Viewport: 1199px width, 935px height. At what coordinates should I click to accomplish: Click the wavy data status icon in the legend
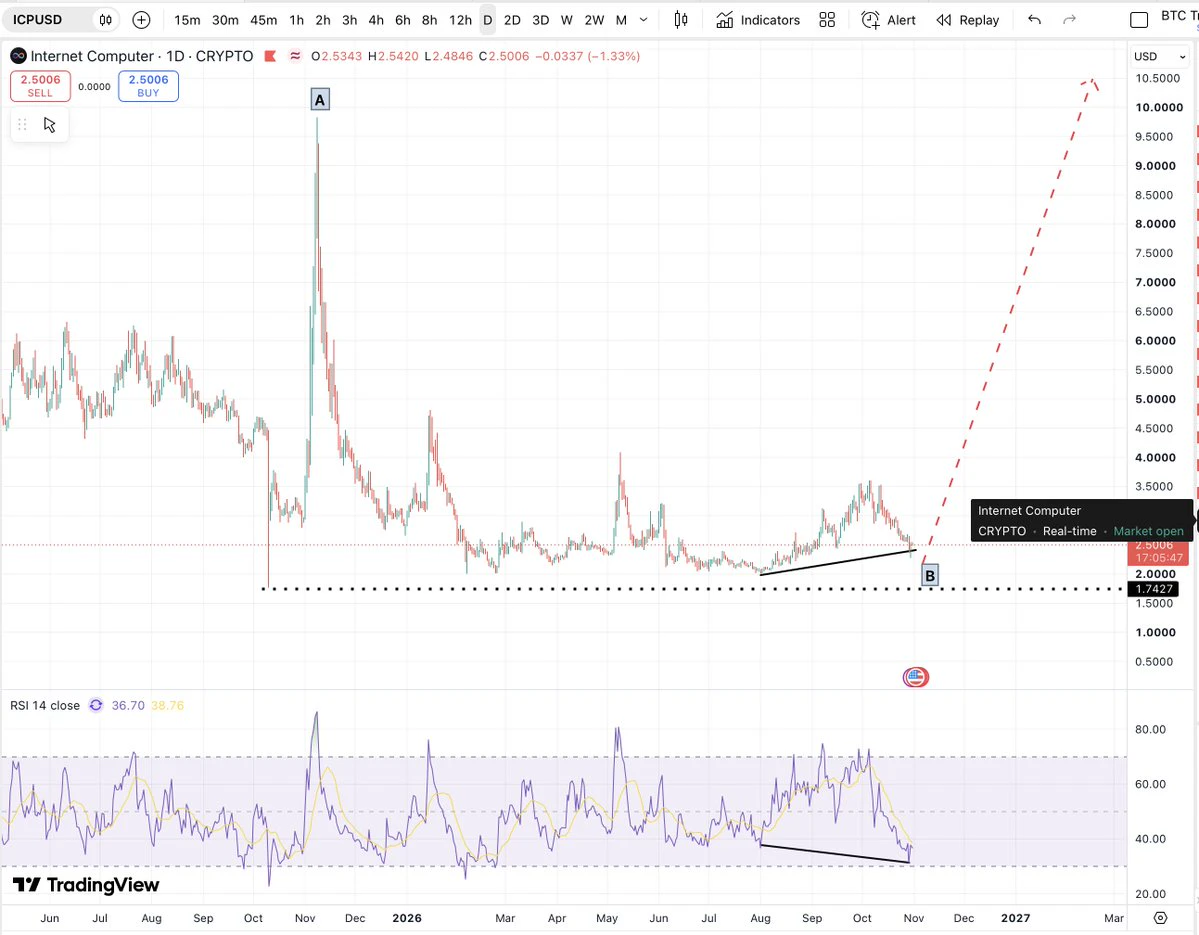tap(295, 56)
